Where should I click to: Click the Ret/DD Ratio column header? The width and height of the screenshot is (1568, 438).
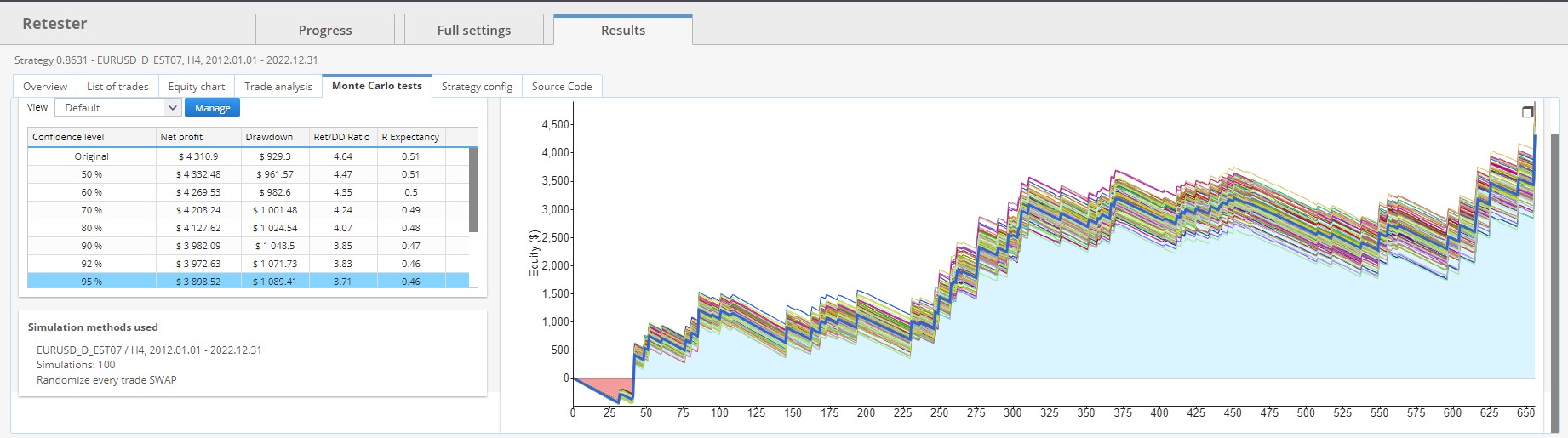tap(343, 137)
